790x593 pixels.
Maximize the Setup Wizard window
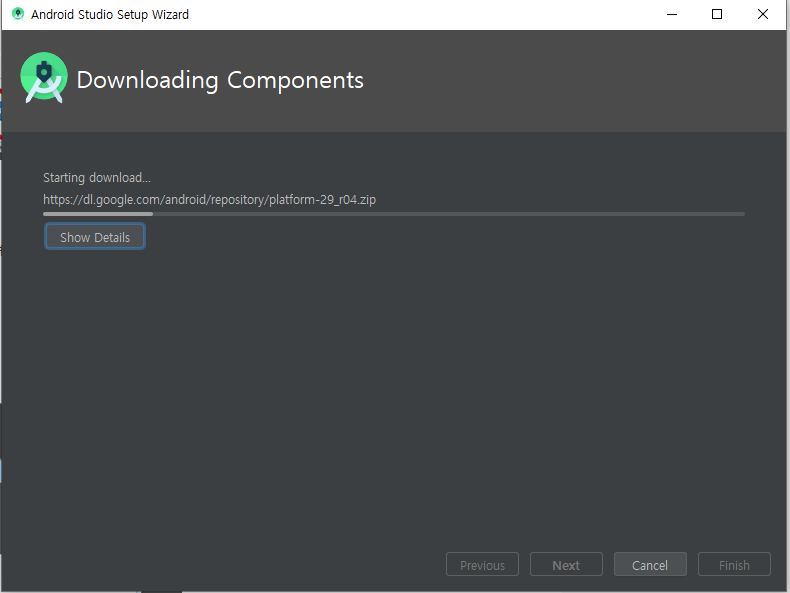(717, 14)
